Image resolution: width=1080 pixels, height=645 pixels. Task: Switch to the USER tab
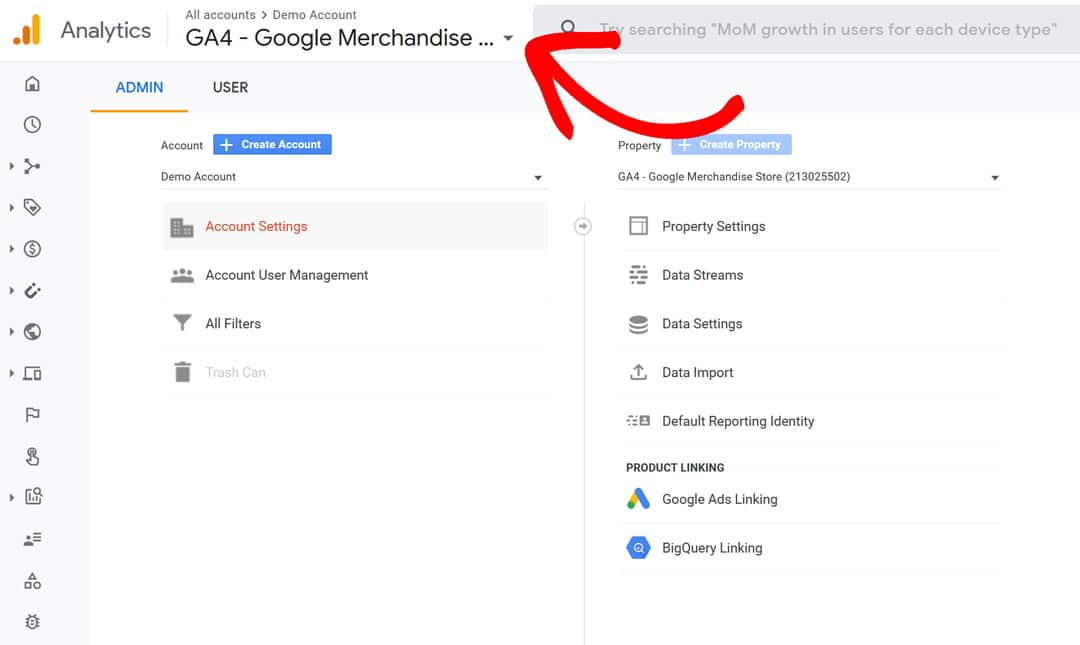pyautogui.click(x=230, y=87)
